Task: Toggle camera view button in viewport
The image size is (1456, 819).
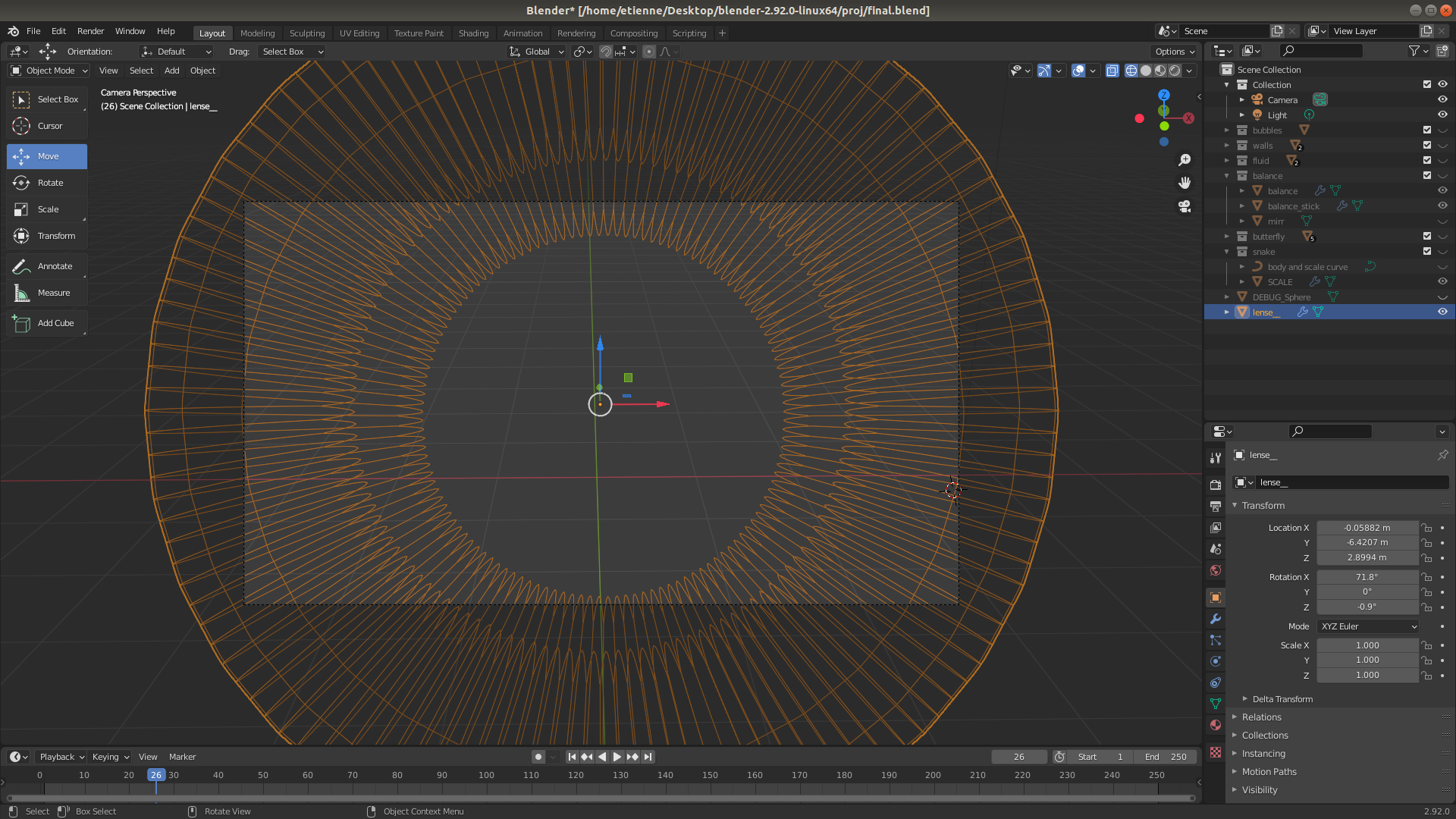Action: (x=1185, y=206)
